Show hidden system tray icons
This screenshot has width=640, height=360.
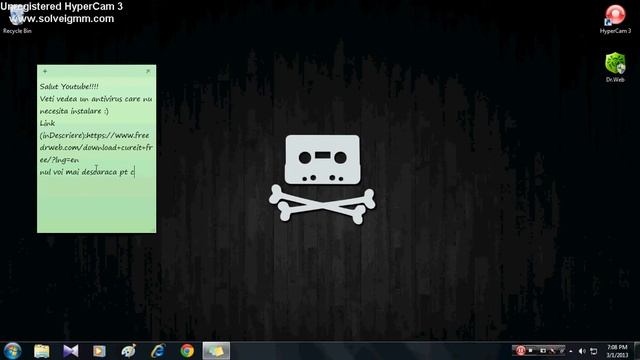tap(571, 351)
